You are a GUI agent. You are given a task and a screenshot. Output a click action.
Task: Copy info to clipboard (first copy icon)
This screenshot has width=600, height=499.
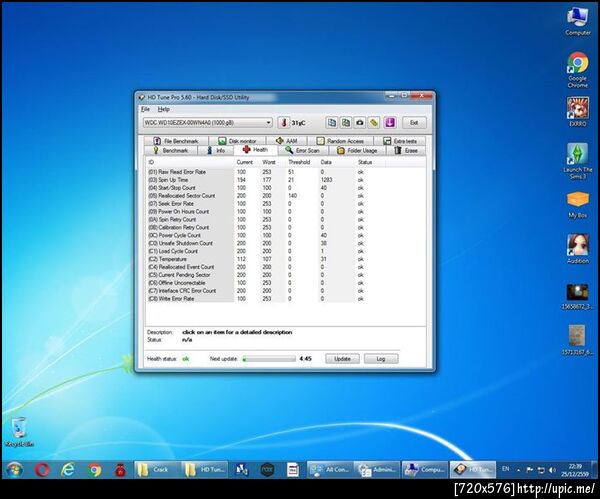click(331, 123)
